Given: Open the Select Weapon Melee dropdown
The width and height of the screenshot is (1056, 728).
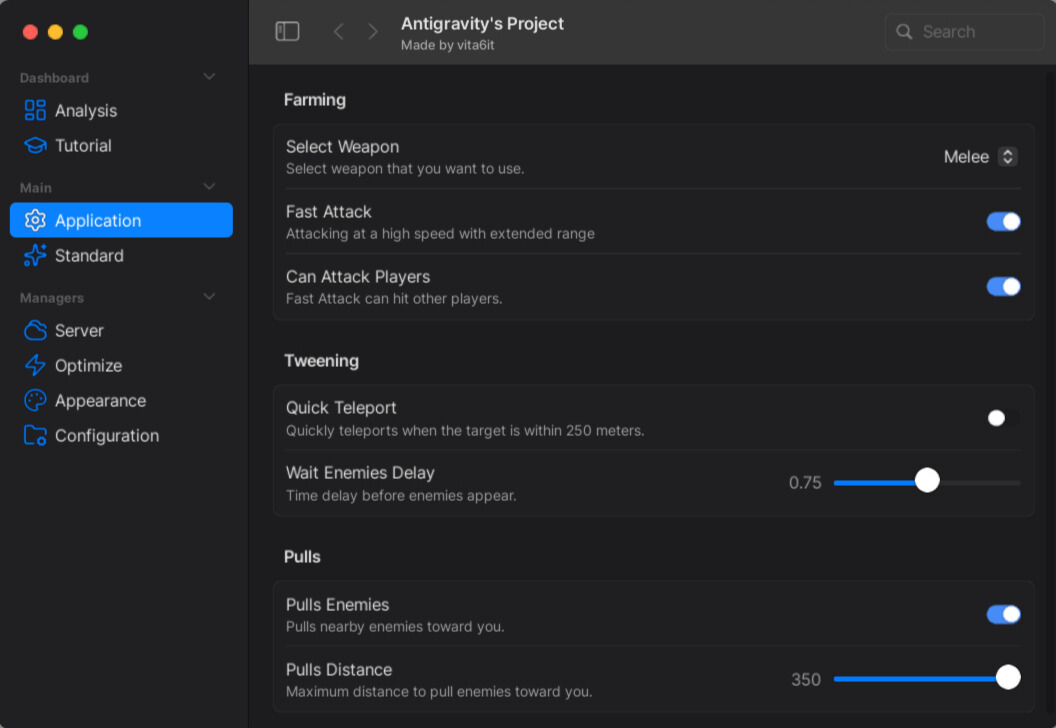Looking at the screenshot, I should pyautogui.click(x=980, y=156).
